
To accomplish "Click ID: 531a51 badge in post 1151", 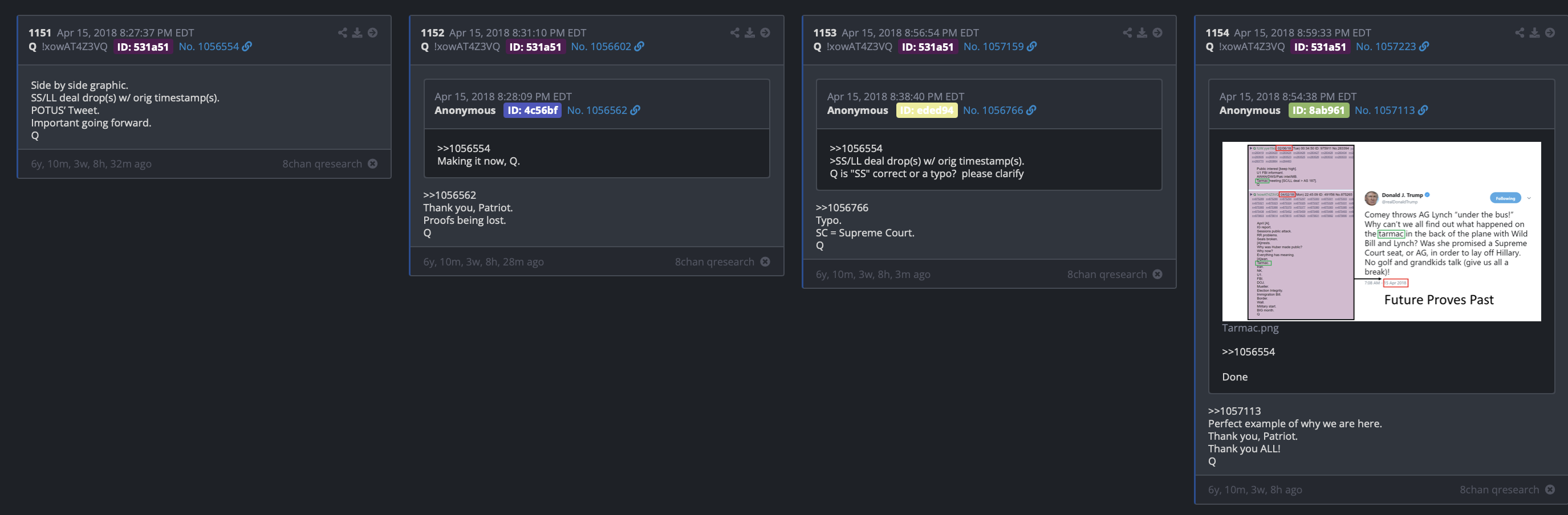I will [143, 47].
